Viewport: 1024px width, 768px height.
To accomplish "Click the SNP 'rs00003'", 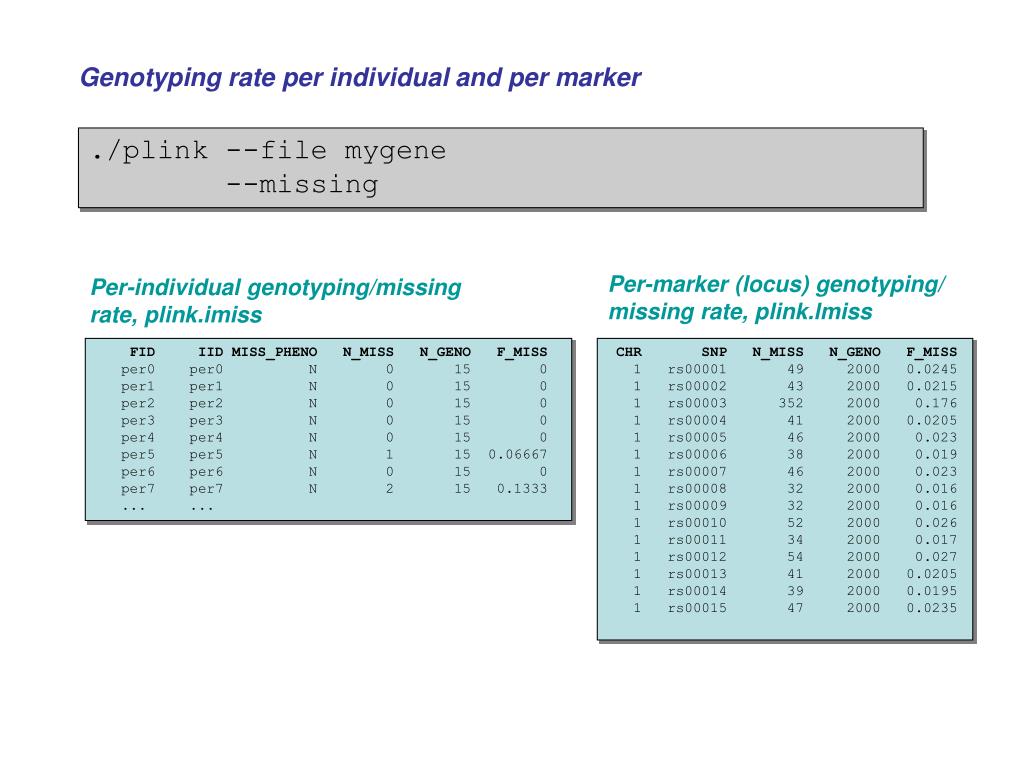I will 697,404.
